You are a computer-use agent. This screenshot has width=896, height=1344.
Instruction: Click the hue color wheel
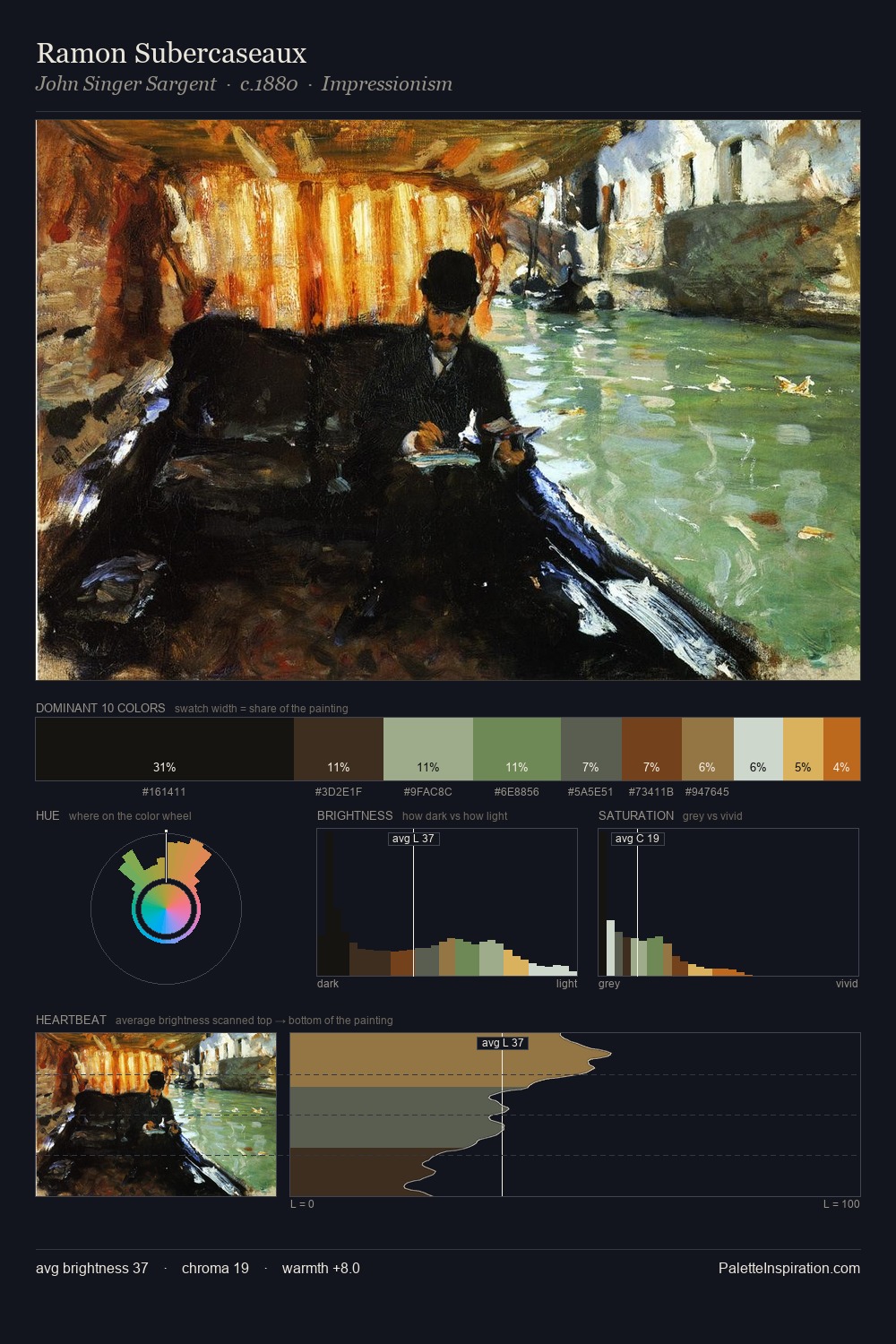[x=166, y=909]
